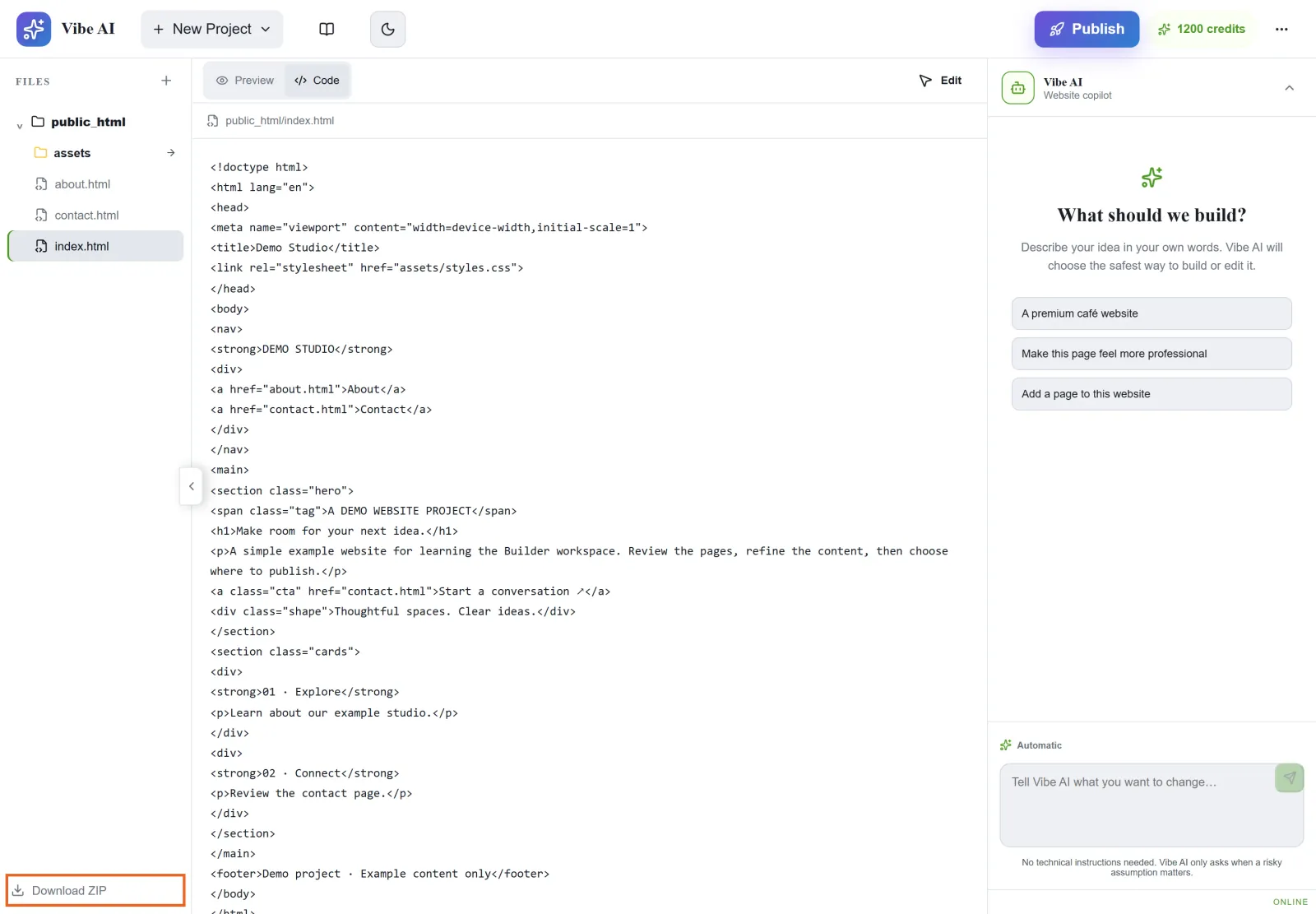Switch to the Code tab
1316x914 pixels.
(x=317, y=81)
